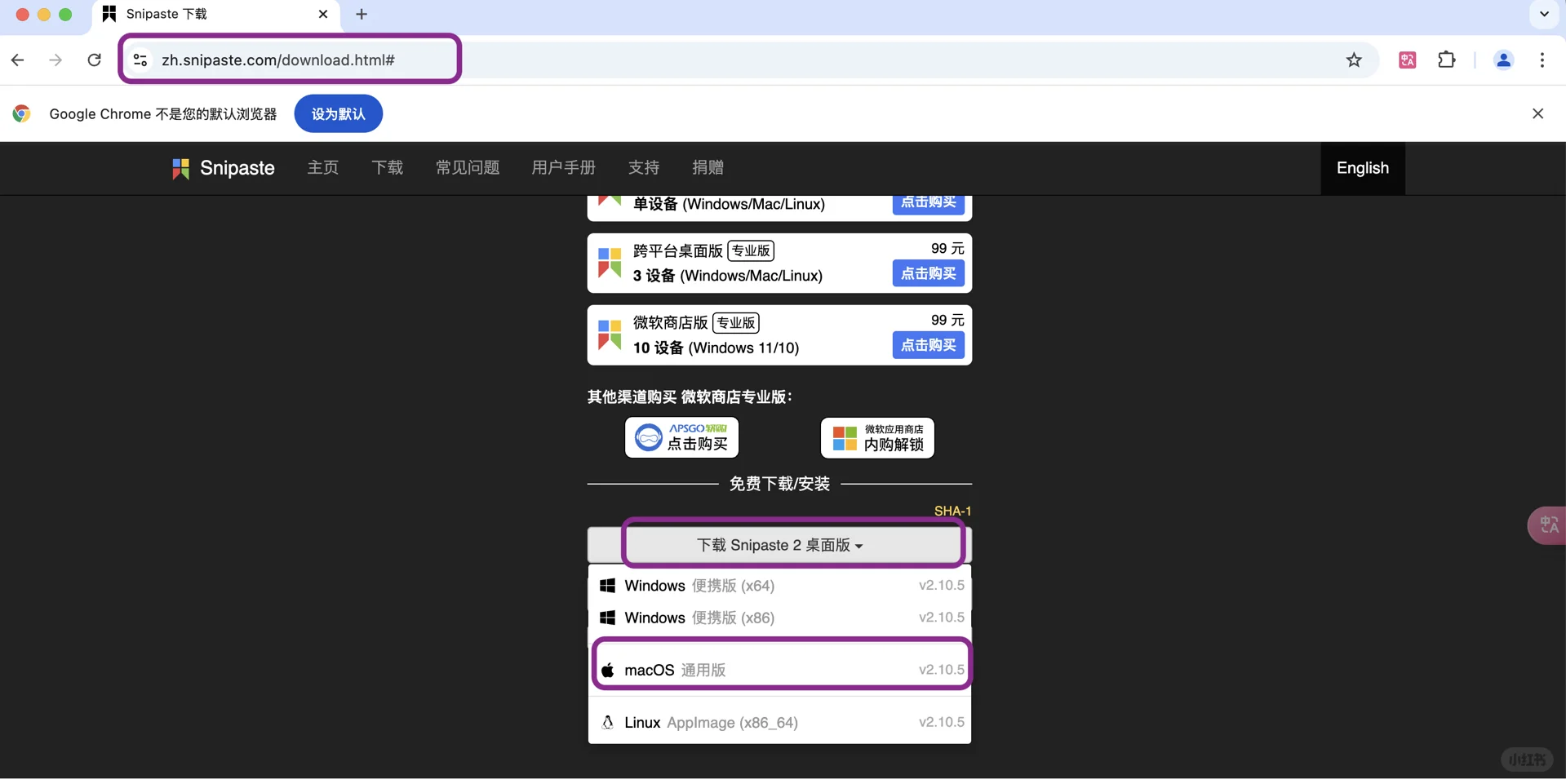This screenshot has height=784, width=1566.
Task: Click the Linux penguin icon beside AppImage
Action: 607,723
